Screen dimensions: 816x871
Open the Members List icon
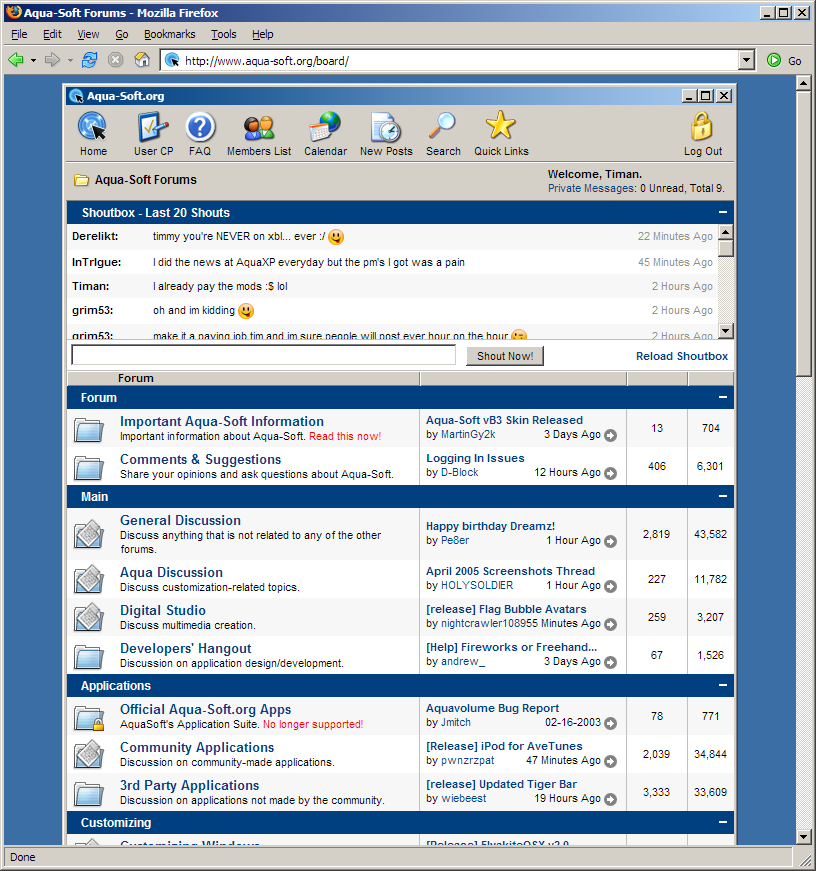pyautogui.click(x=259, y=127)
